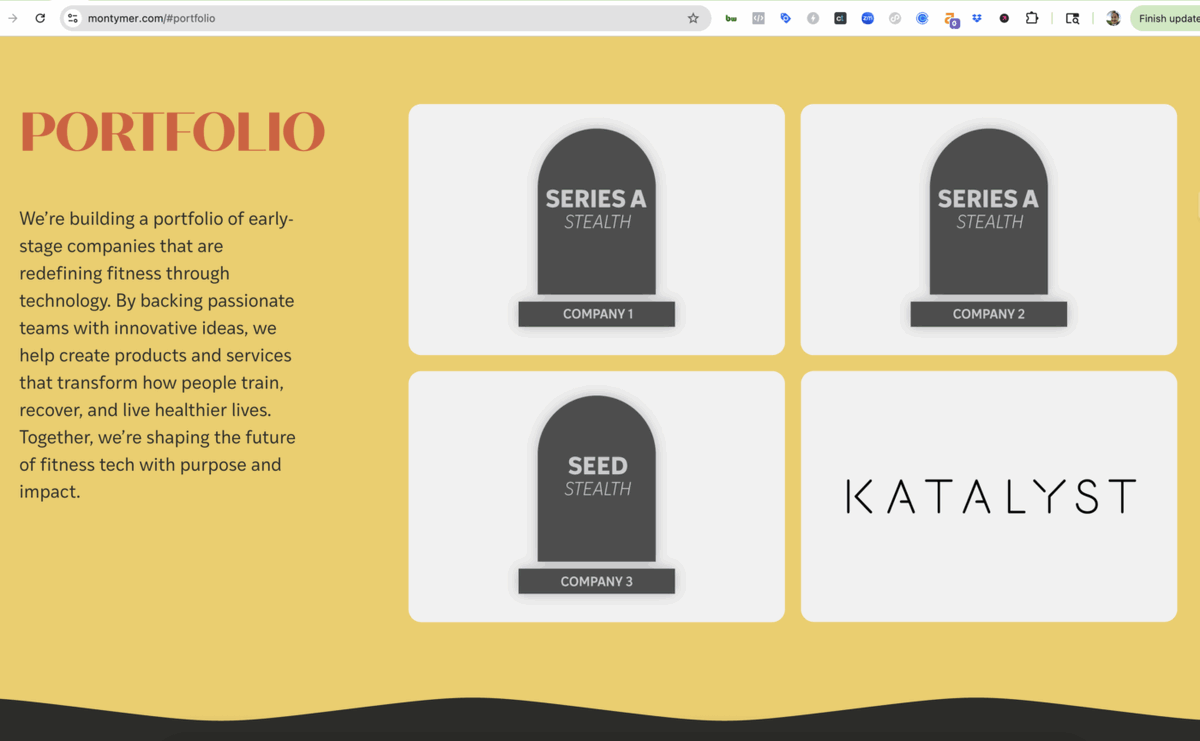
Task: Open the gray code-brackets extension icon
Action: coord(758,18)
